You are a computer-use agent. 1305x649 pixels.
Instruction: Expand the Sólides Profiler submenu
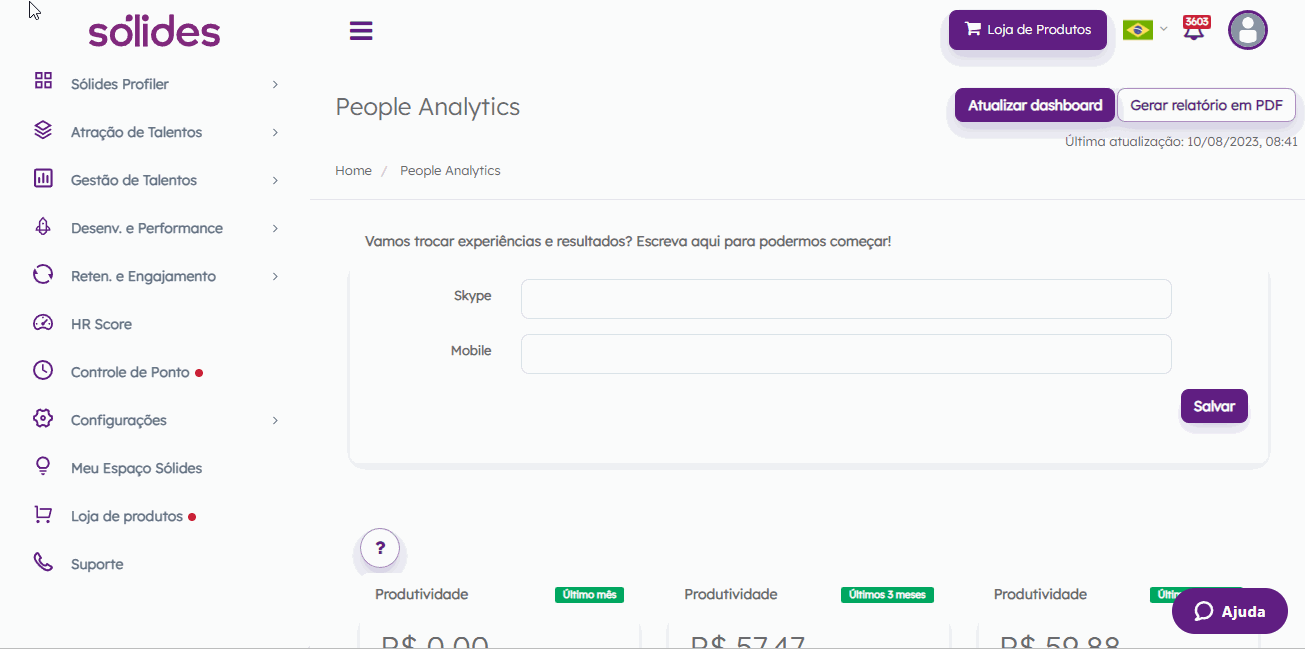click(275, 85)
